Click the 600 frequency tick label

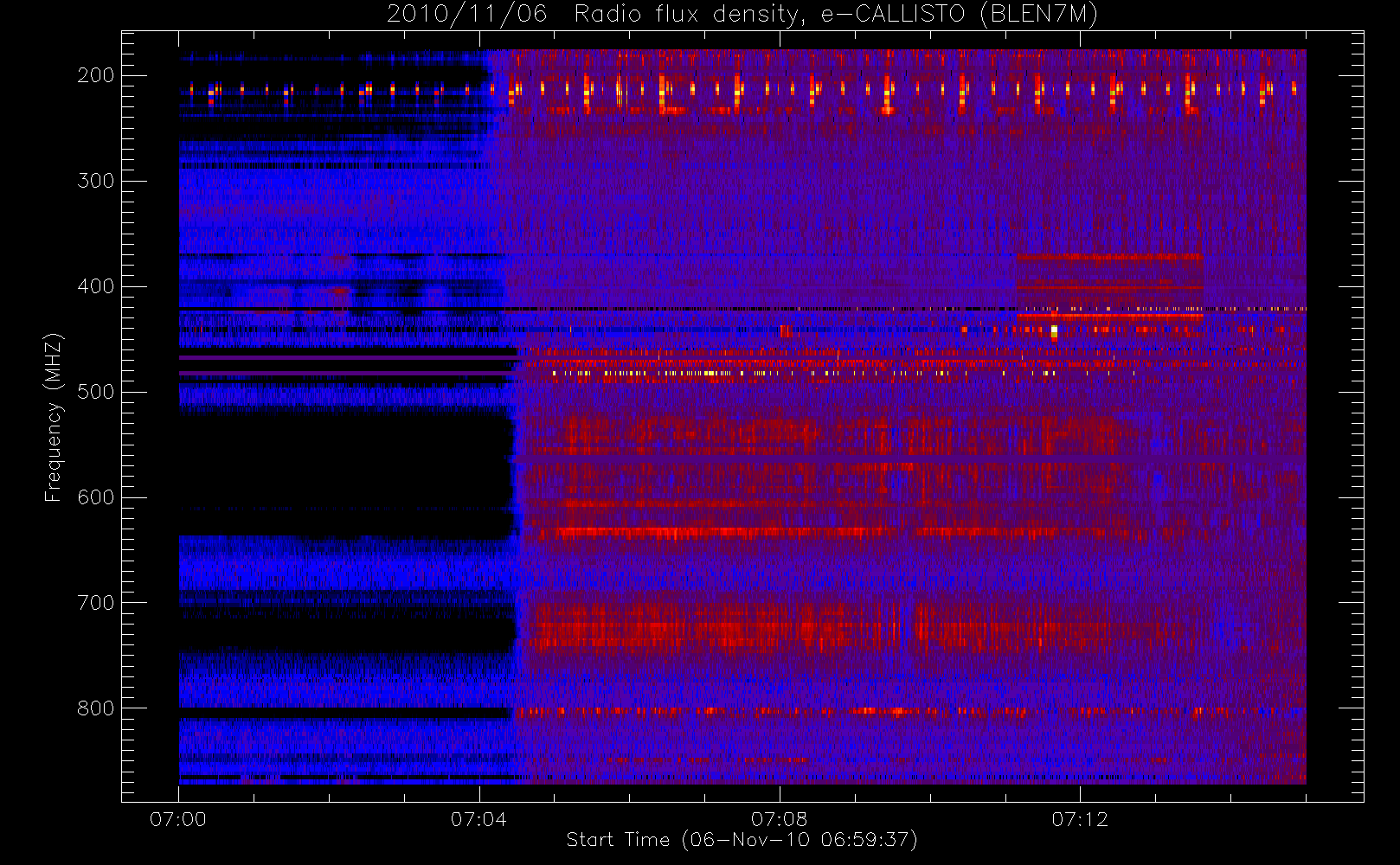pyautogui.click(x=96, y=497)
